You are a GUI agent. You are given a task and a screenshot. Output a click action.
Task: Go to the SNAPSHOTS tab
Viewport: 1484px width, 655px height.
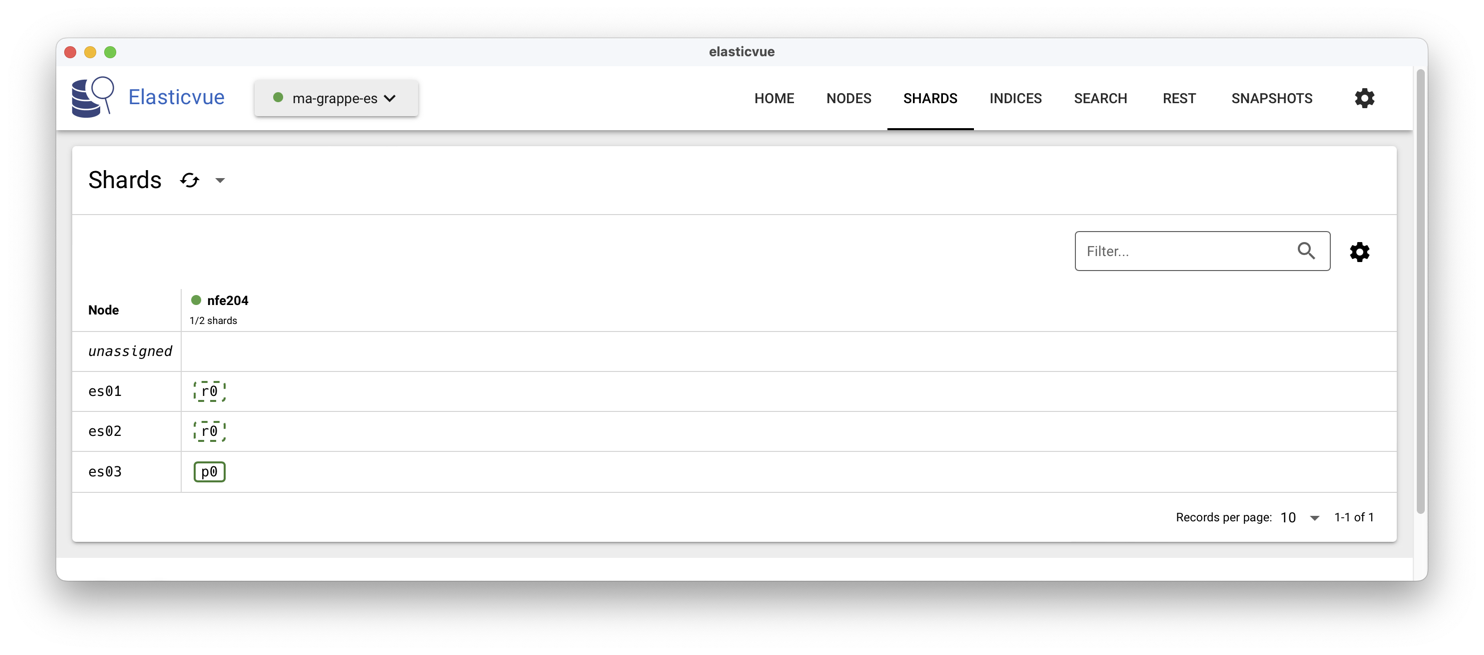pyautogui.click(x=1272, y=98)
